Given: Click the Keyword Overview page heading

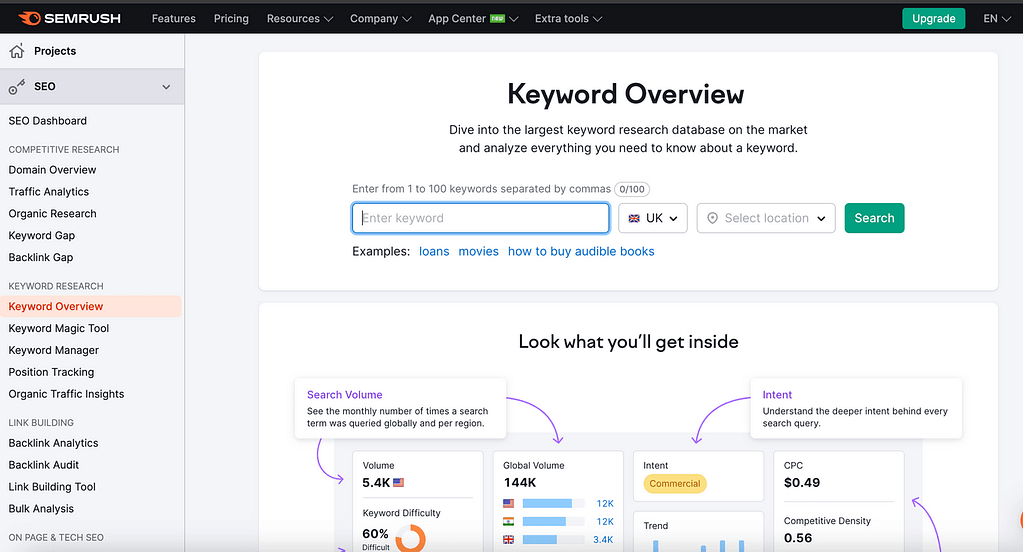Looking at the screenshot, I should click(x=626, y=94).
